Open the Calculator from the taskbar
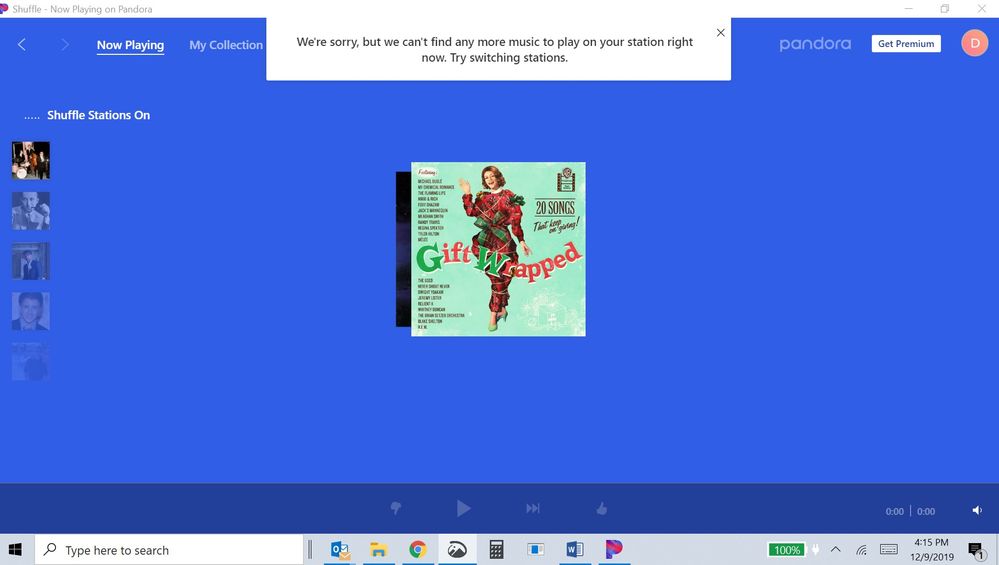The width and height of the screenshot is (999, 565). pos(496,550)
